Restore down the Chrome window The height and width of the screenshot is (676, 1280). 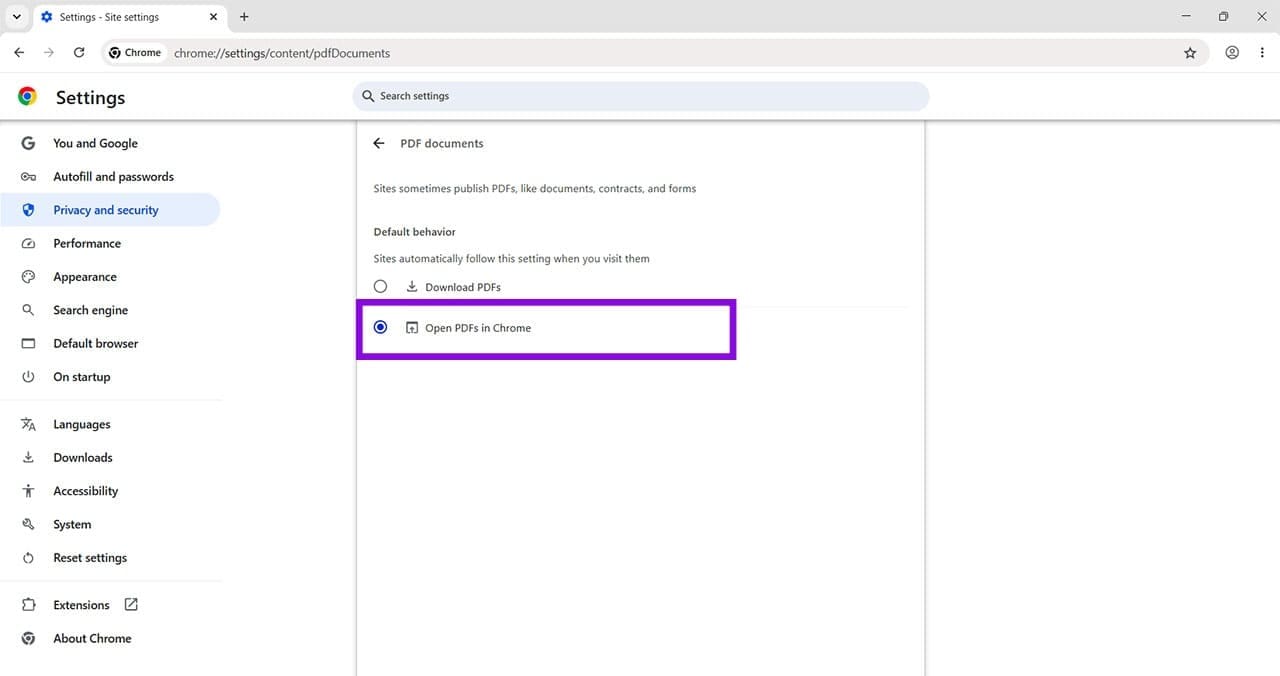tap(1223, 16)
